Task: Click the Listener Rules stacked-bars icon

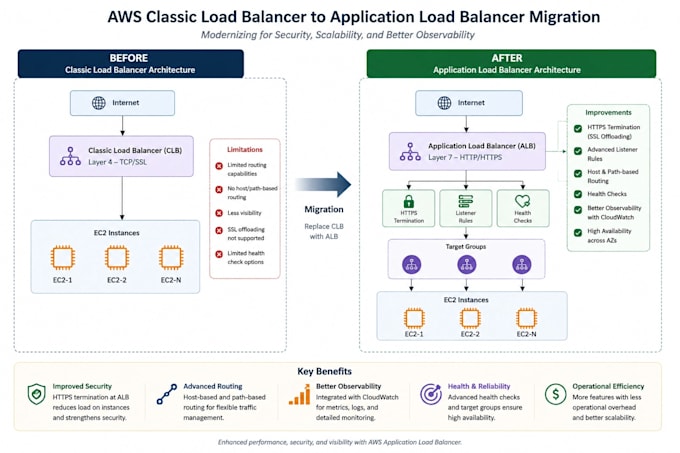Action: coord(466,201)
